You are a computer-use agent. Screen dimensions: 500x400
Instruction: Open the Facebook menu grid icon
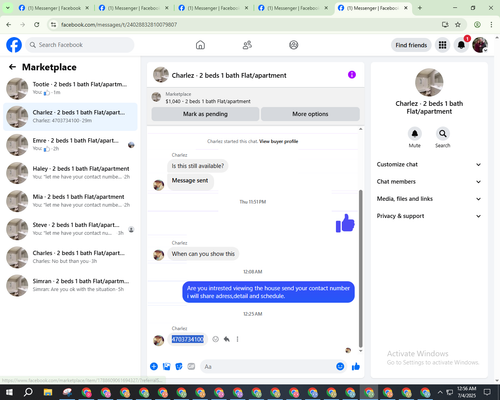tap(442, 45)
